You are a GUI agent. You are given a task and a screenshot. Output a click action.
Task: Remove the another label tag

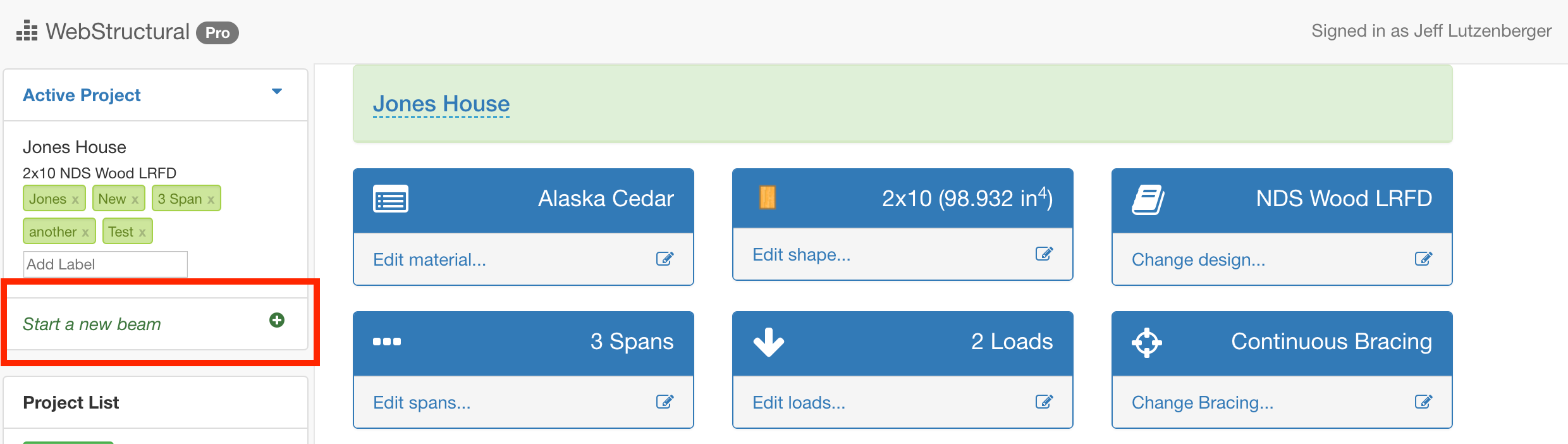[x=85, y=233]
